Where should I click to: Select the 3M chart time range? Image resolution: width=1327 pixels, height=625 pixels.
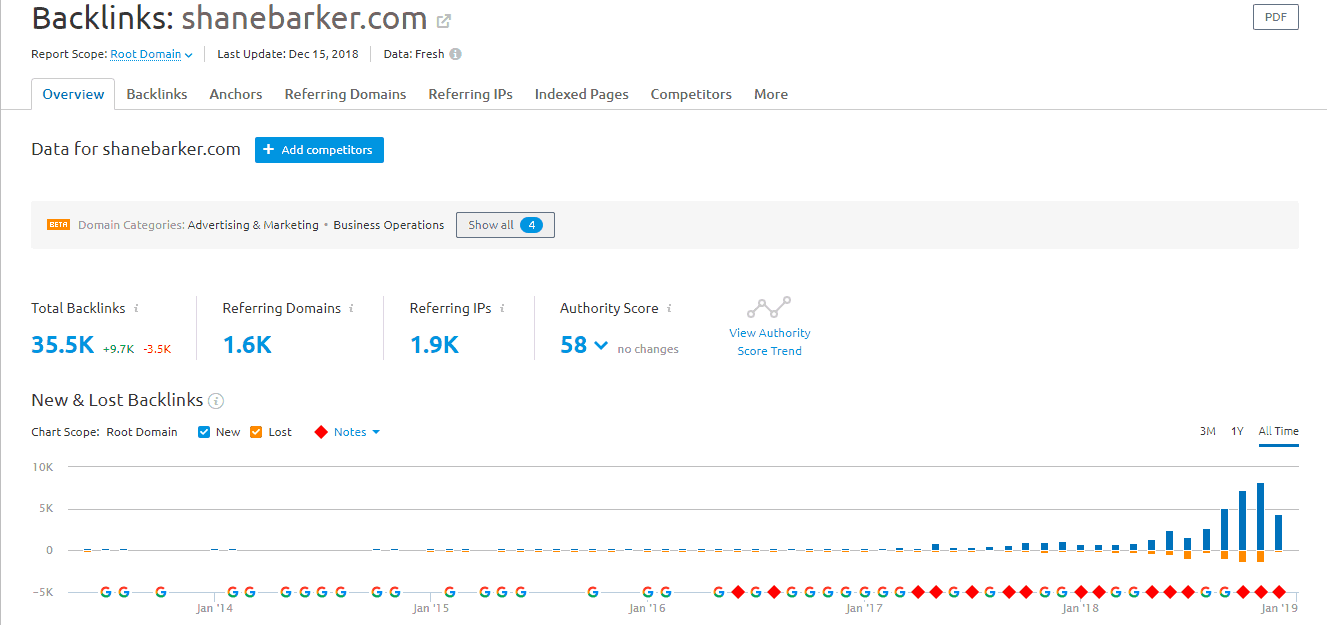click(1207, 431)
